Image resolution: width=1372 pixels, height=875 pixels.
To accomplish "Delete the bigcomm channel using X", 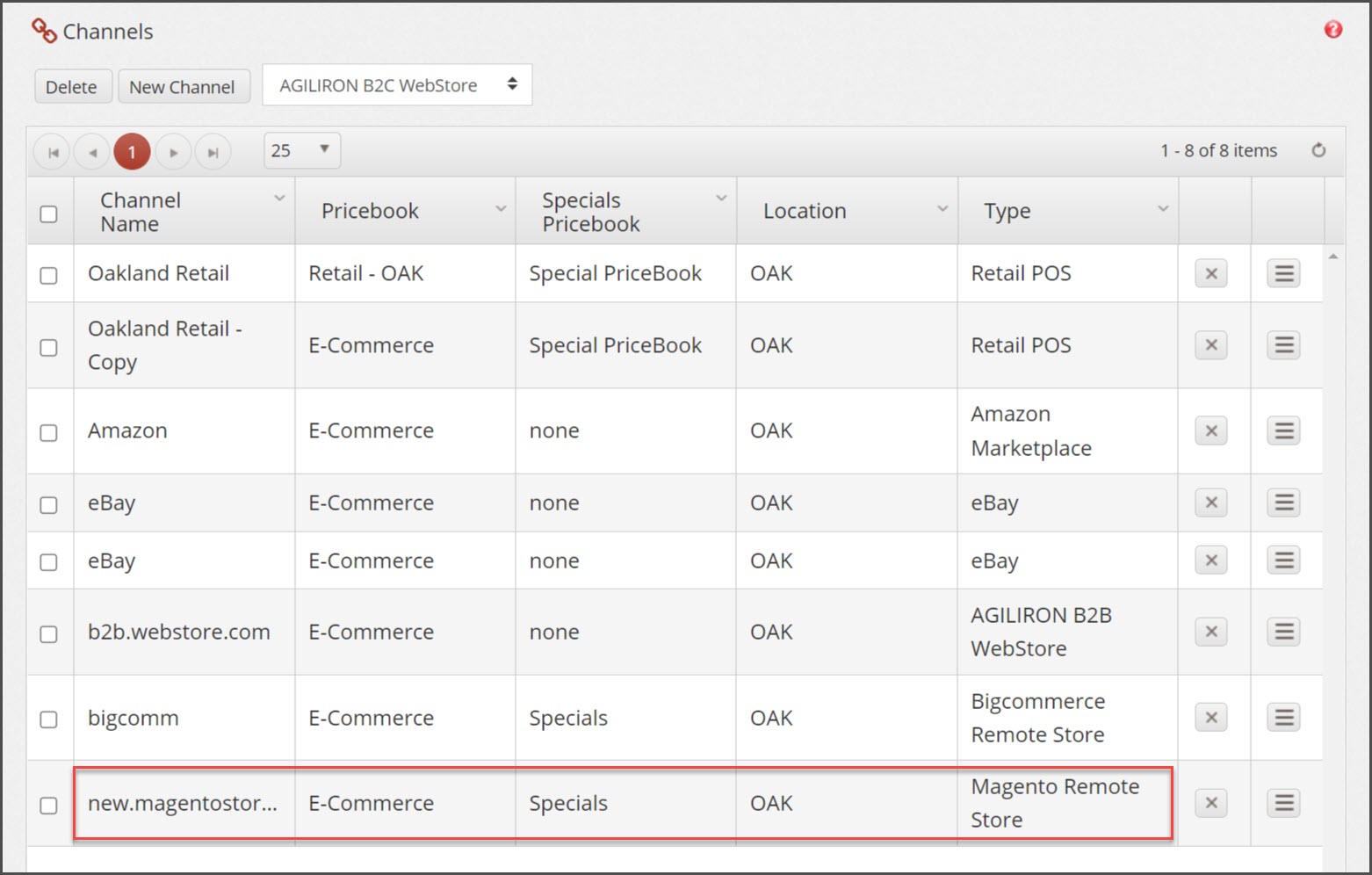I will point(1211,718).
